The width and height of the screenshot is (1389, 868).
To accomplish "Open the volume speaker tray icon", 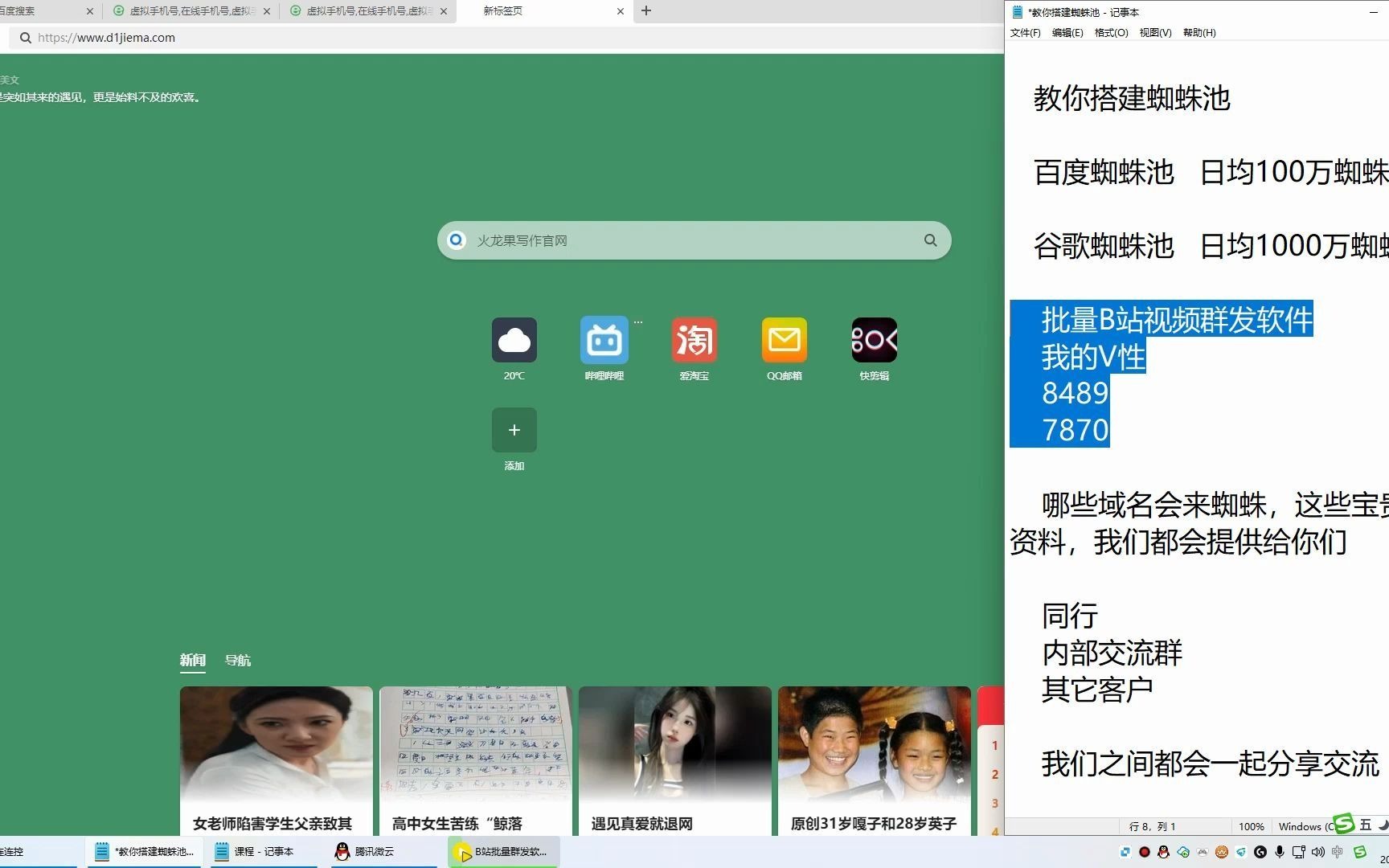I will [x=1318, y=852].
